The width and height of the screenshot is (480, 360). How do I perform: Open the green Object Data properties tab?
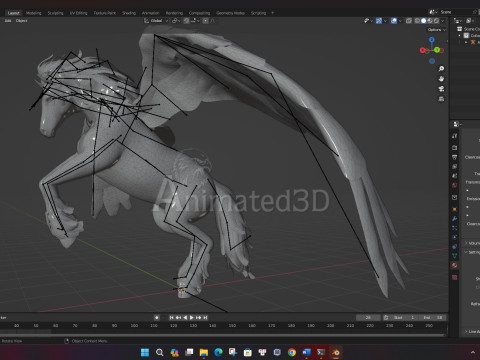454,256
